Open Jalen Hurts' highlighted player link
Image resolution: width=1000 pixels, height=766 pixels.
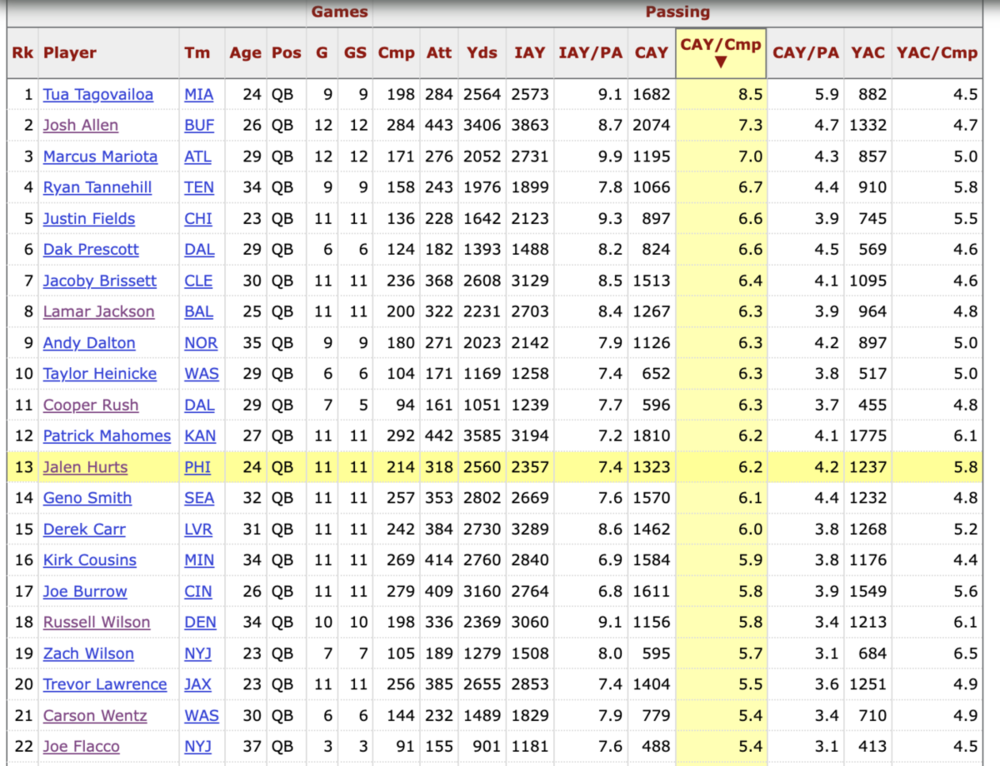click(x=87, y=467)
